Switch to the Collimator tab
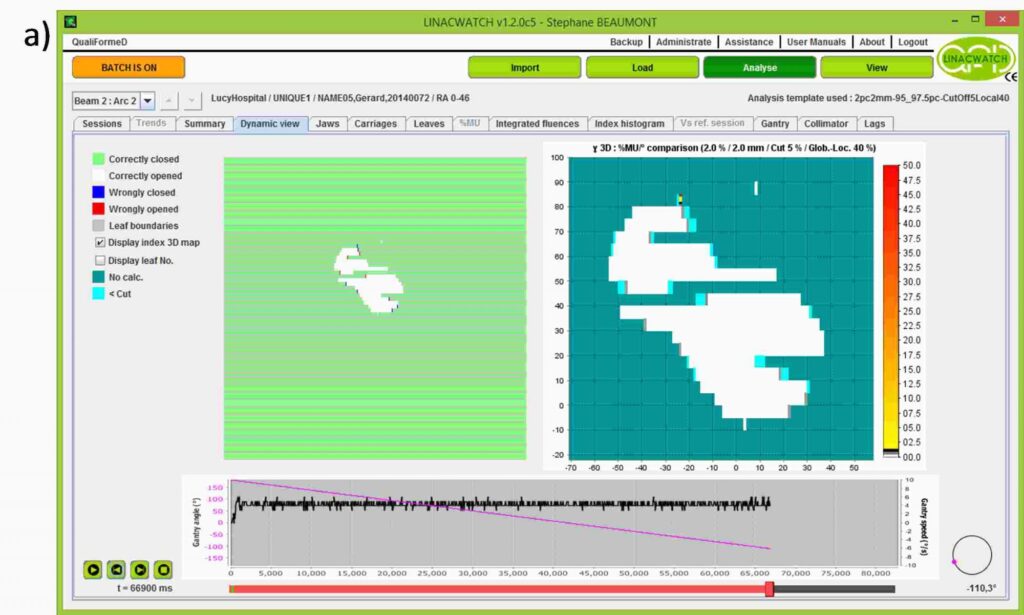This screenshot has width=1024, height=615. (x=826, y=123)
